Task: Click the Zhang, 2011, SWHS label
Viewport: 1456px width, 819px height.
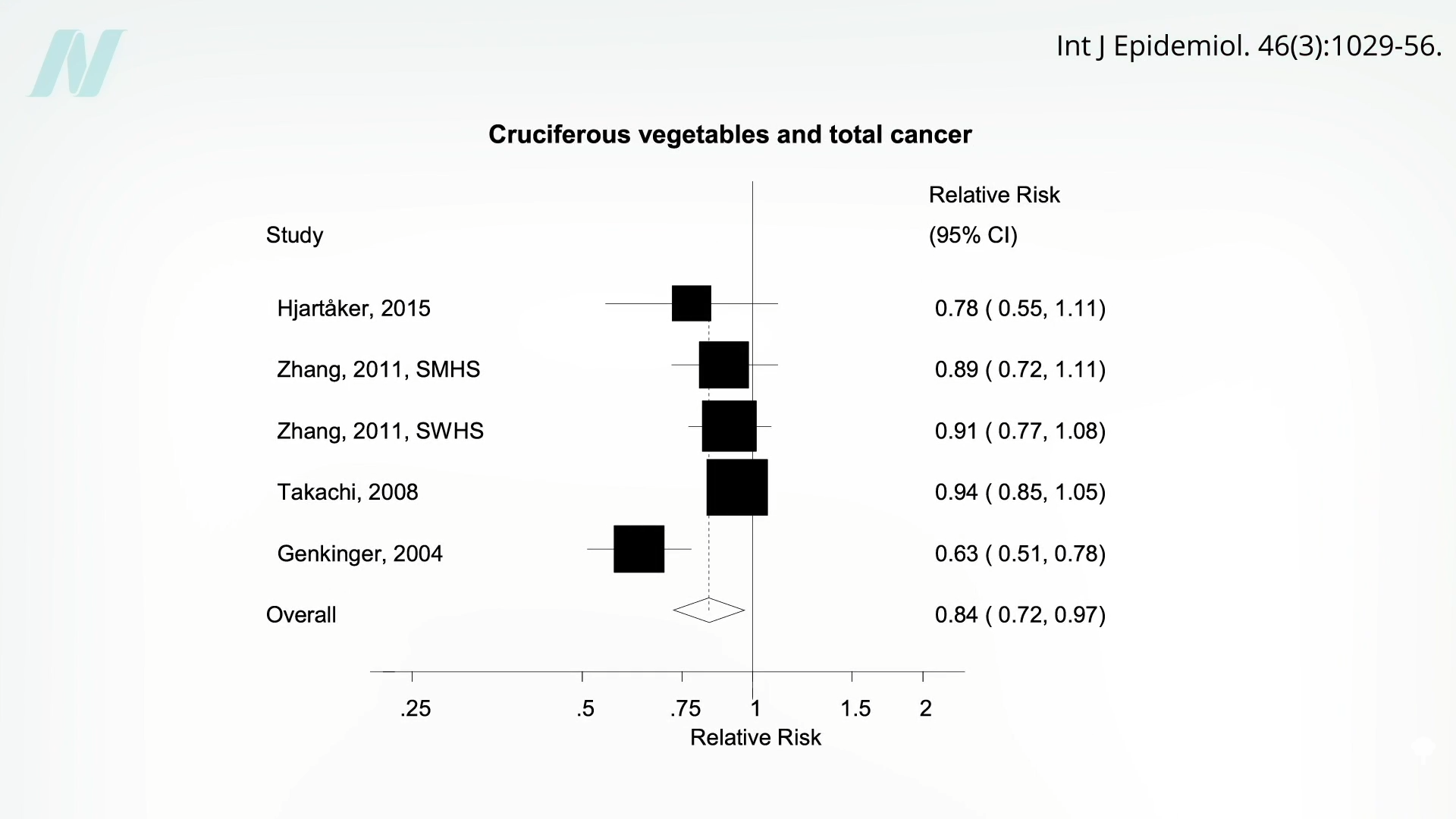Action: click(x=380, y=431)
